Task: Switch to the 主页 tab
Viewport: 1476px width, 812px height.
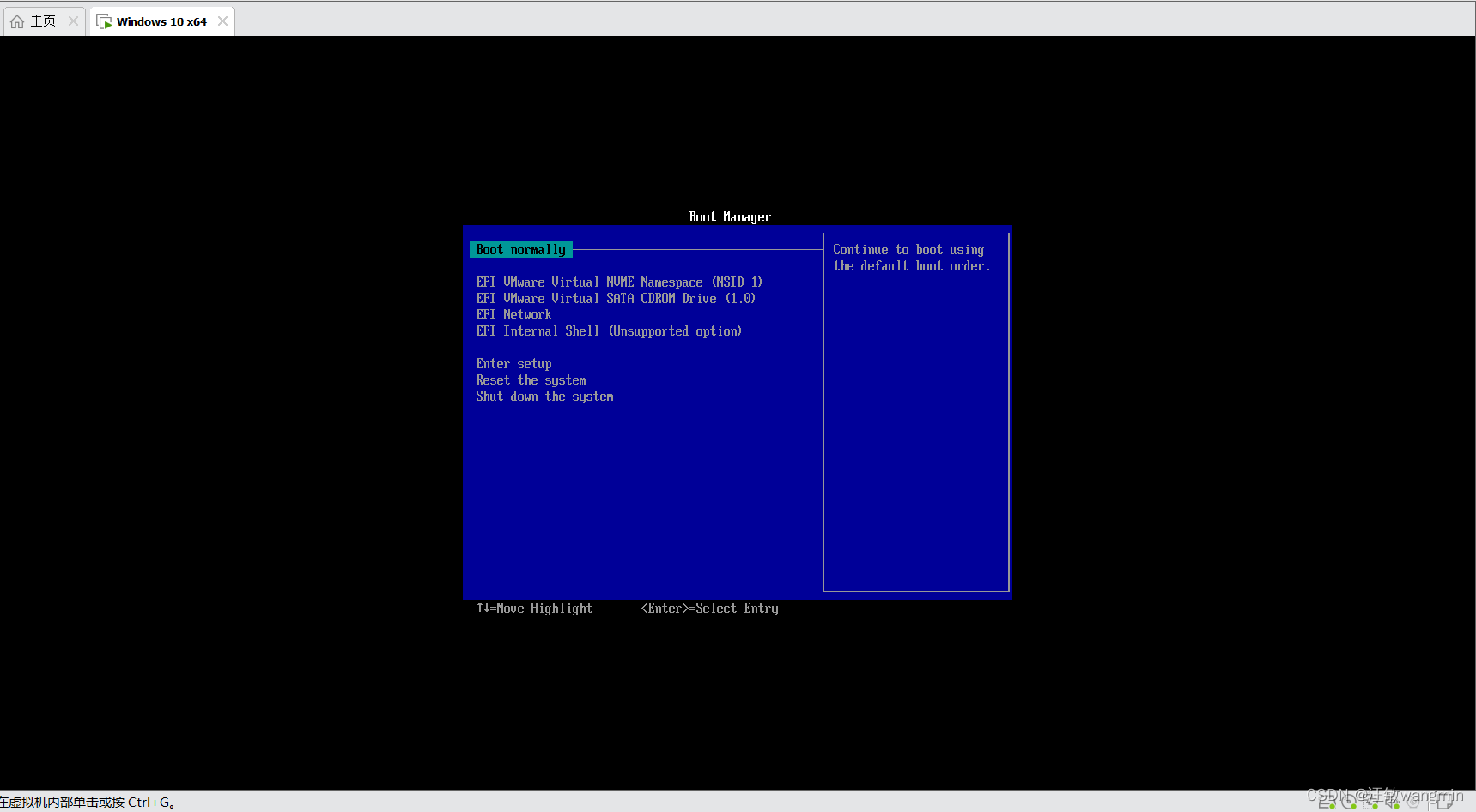Action: [x=41, y=21]
